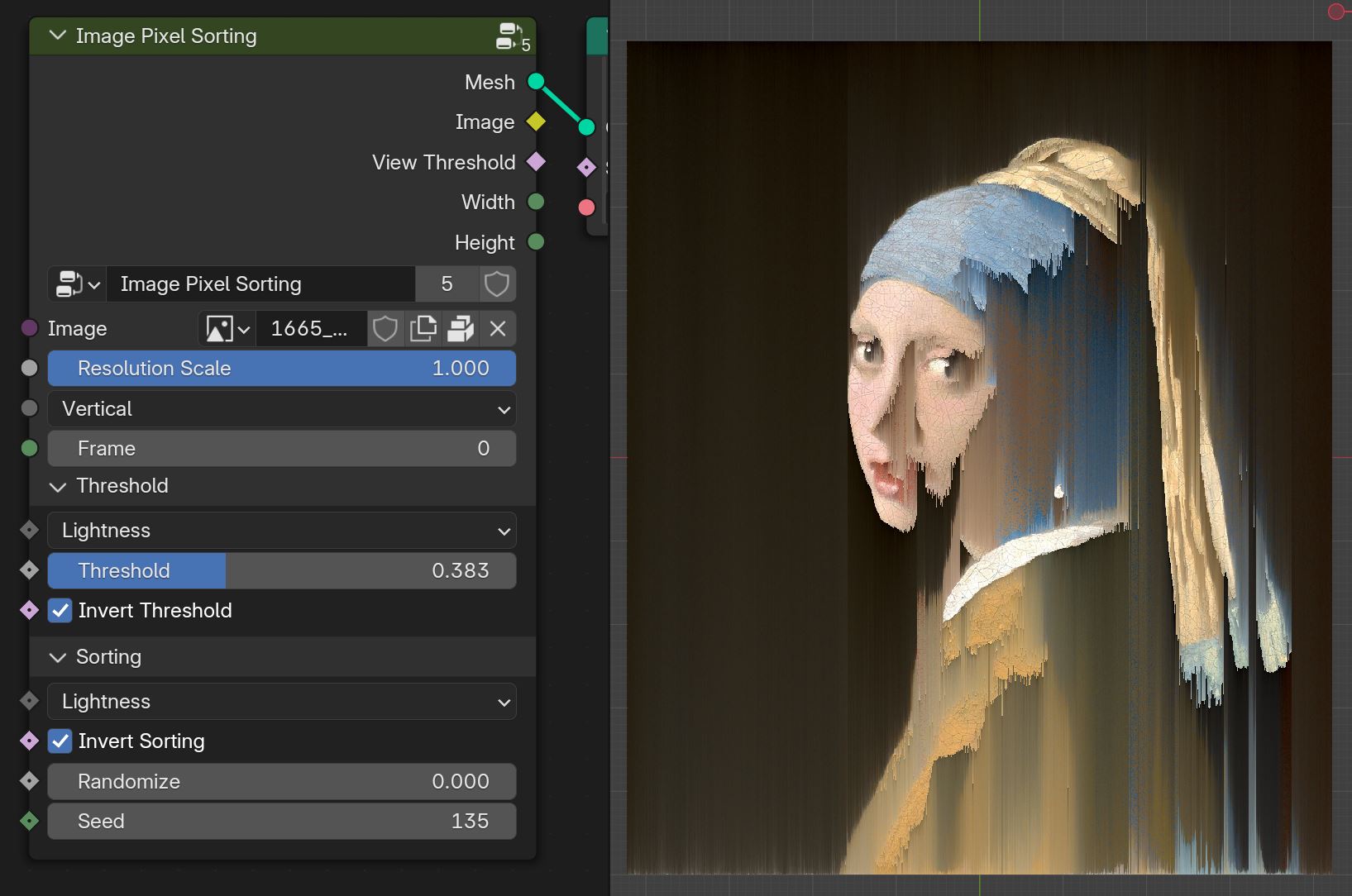Click the socket beside Sorting's Lightness dropdown
1352x896 pixels.
(x=29, y=701)
